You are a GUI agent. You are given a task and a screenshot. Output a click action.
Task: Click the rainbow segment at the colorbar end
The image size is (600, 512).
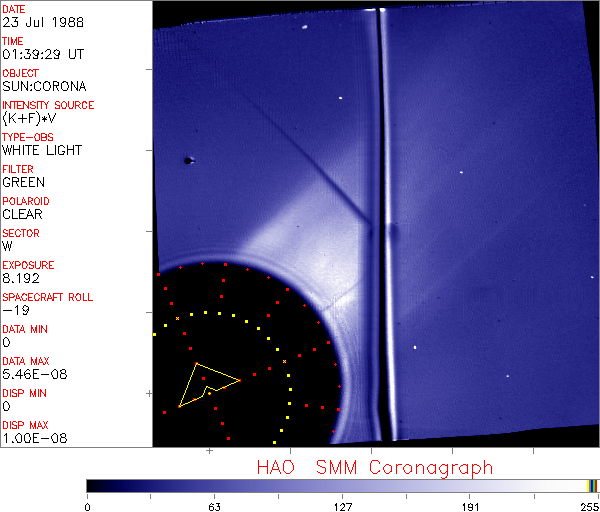593,485
